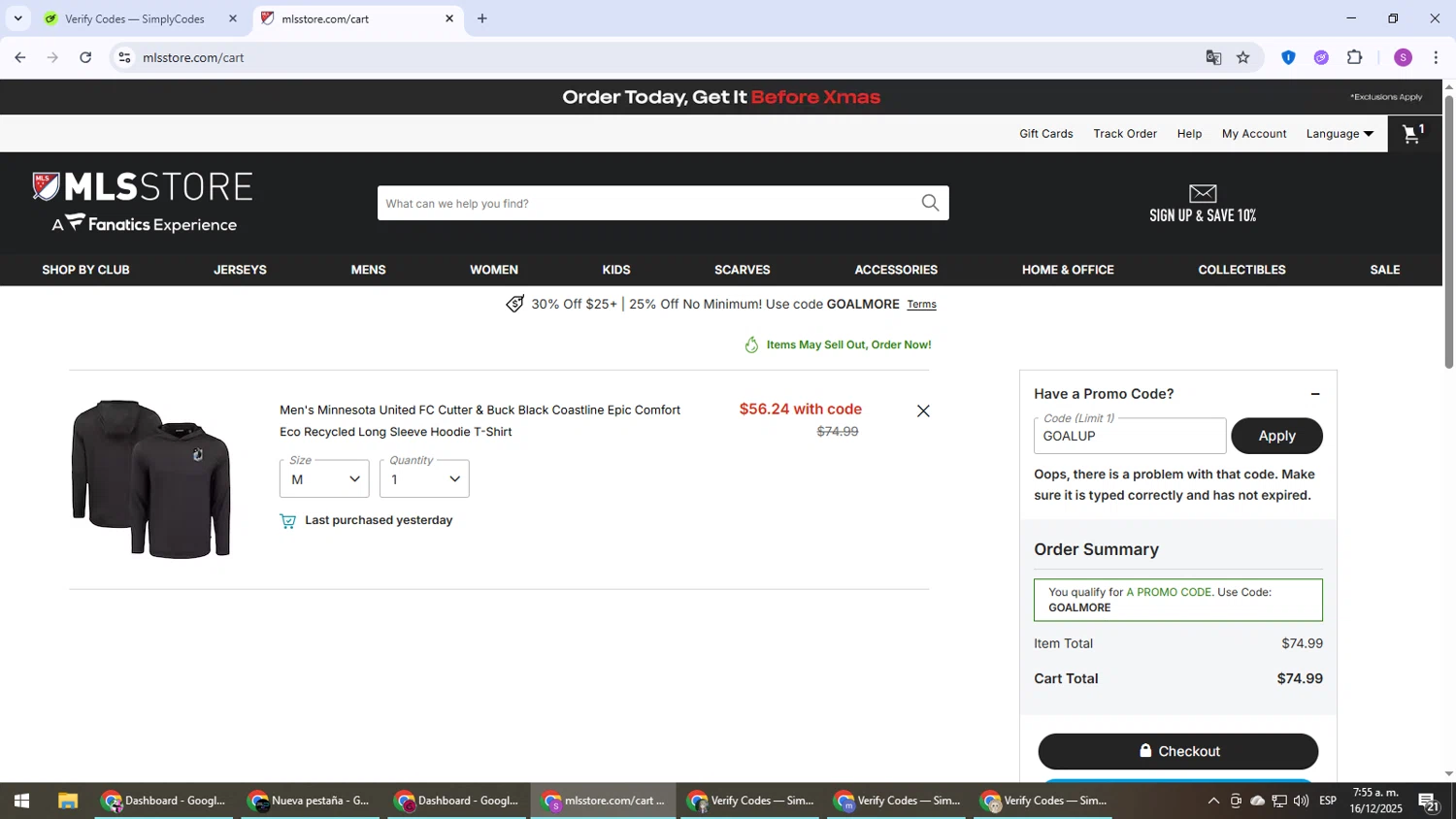Open Chrome three-dot menu

pyautogui.click(x=1436, y=57)
